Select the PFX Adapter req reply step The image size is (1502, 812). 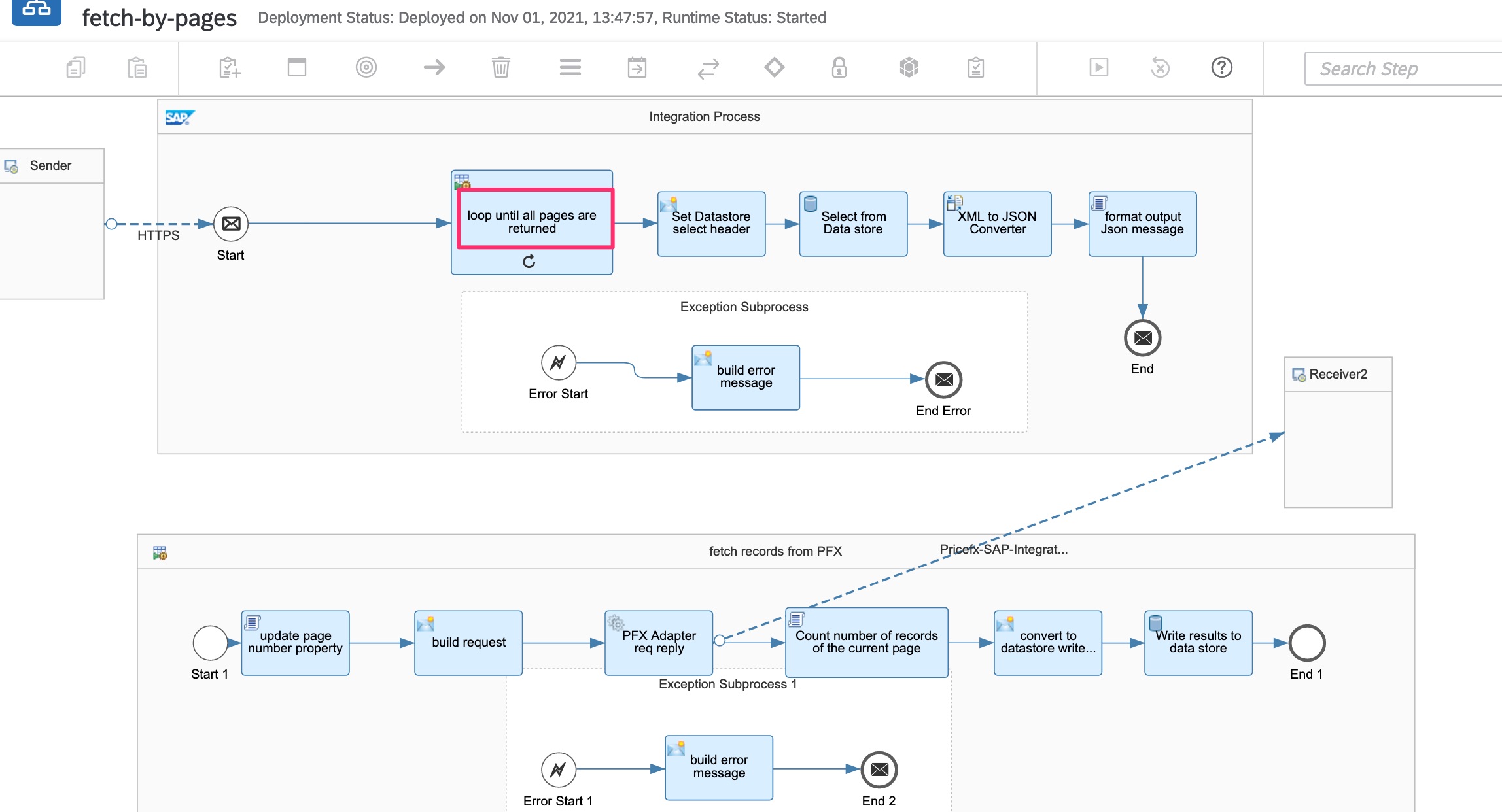tap(658, 642)
